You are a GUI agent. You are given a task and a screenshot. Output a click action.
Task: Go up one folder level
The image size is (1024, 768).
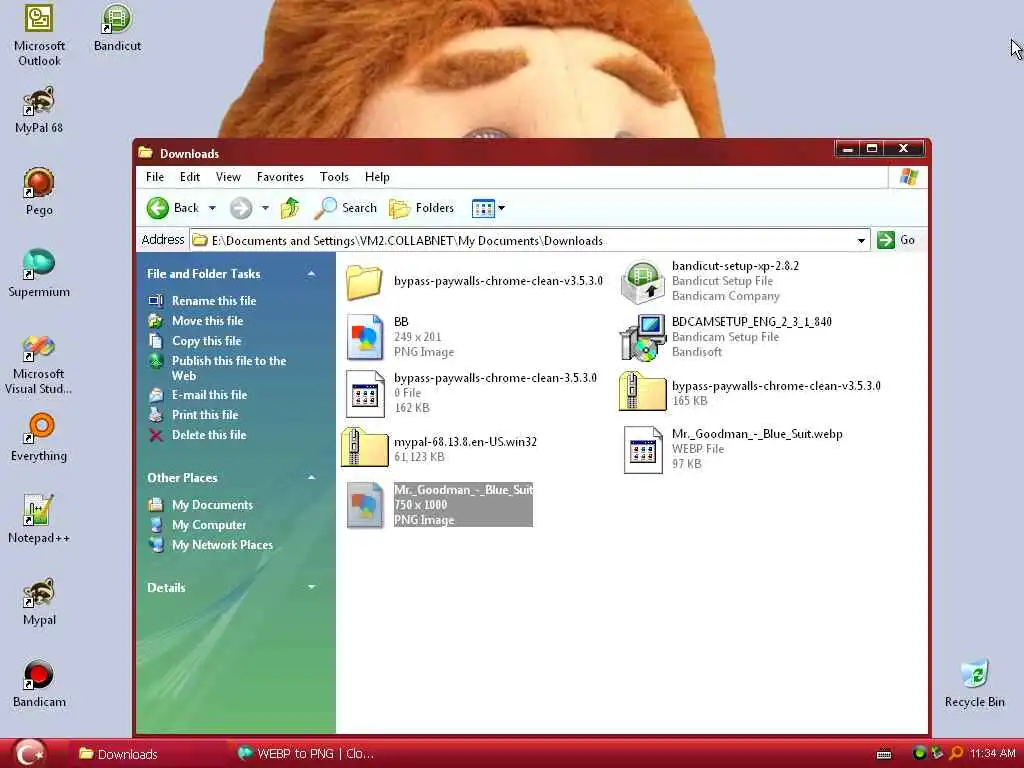click(290, 208)
